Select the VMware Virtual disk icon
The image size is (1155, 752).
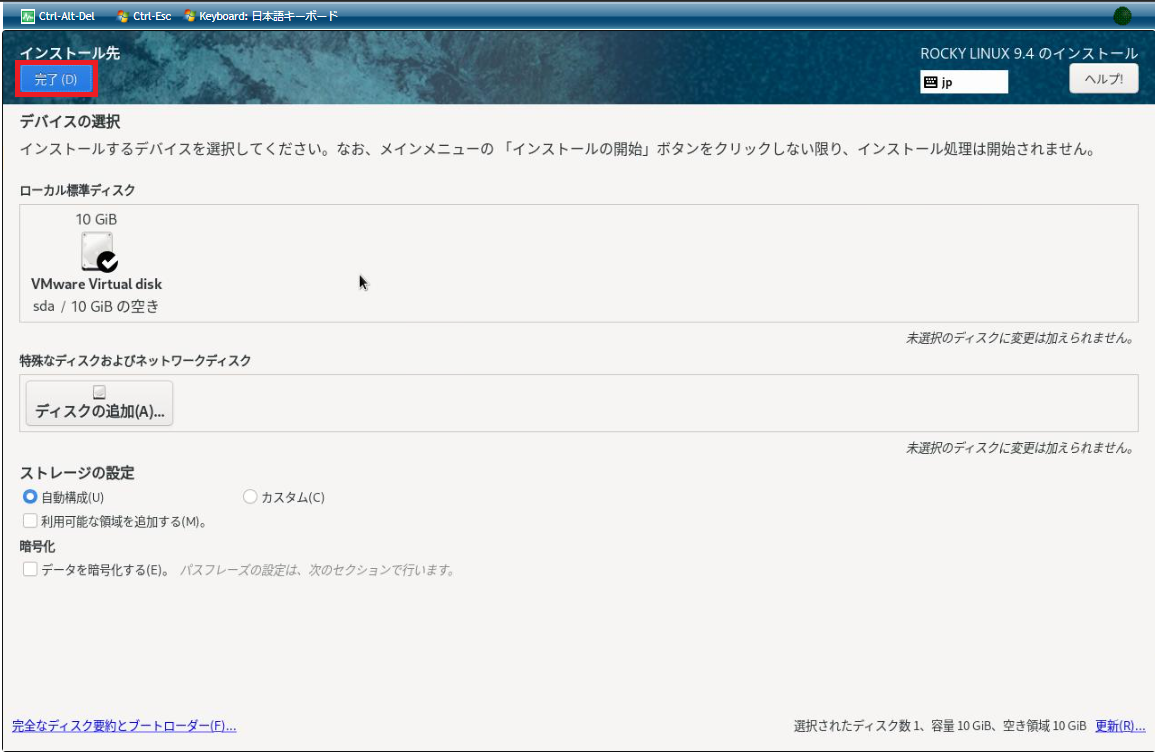(x=97, y=251)
